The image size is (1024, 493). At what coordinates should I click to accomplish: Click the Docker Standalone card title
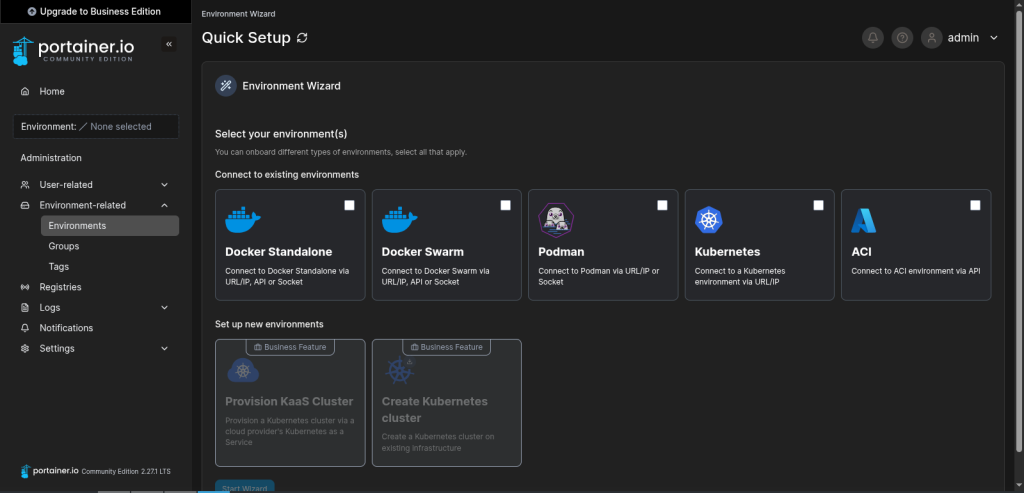pyautogui.click(x=279, y=252)
